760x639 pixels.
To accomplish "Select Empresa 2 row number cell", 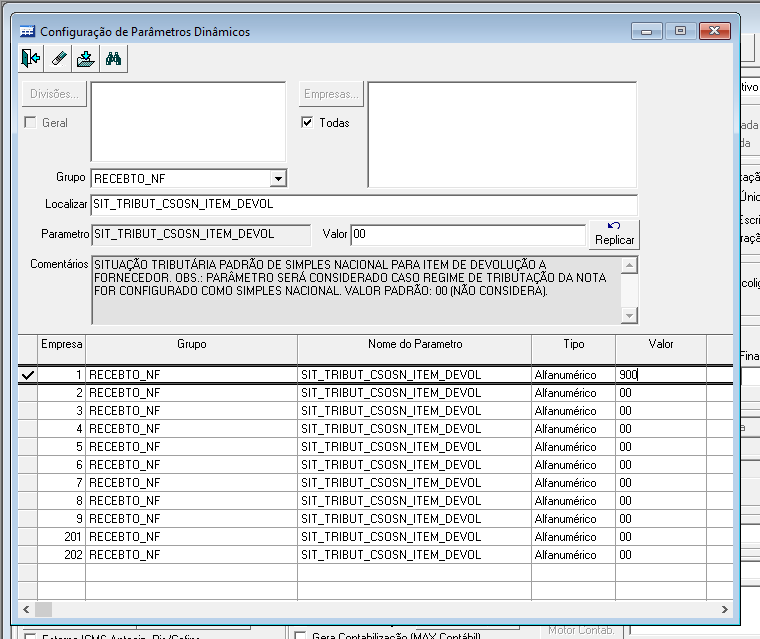I will coord(62,393).
